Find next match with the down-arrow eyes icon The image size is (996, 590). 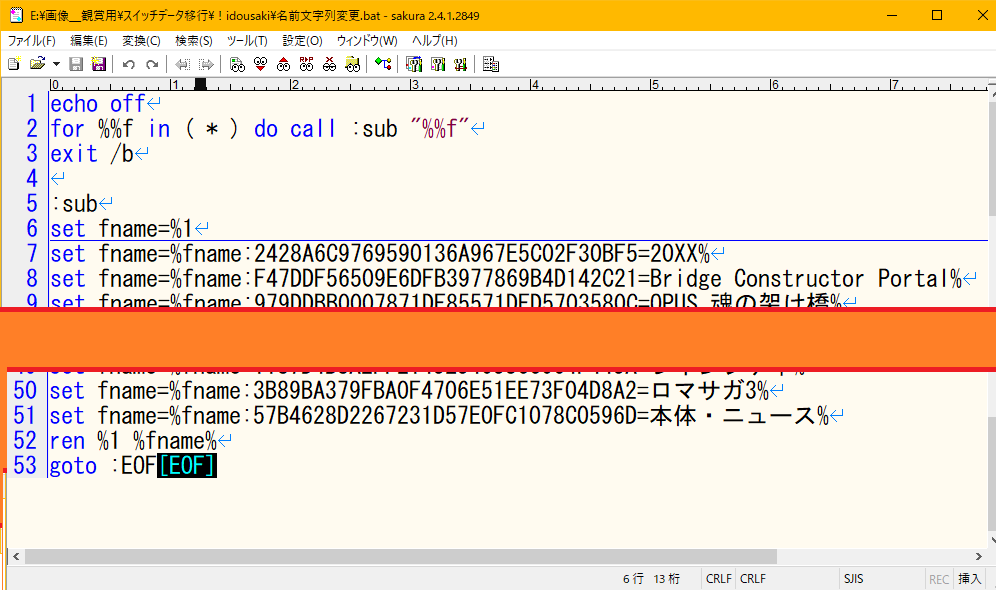[260, 64]
